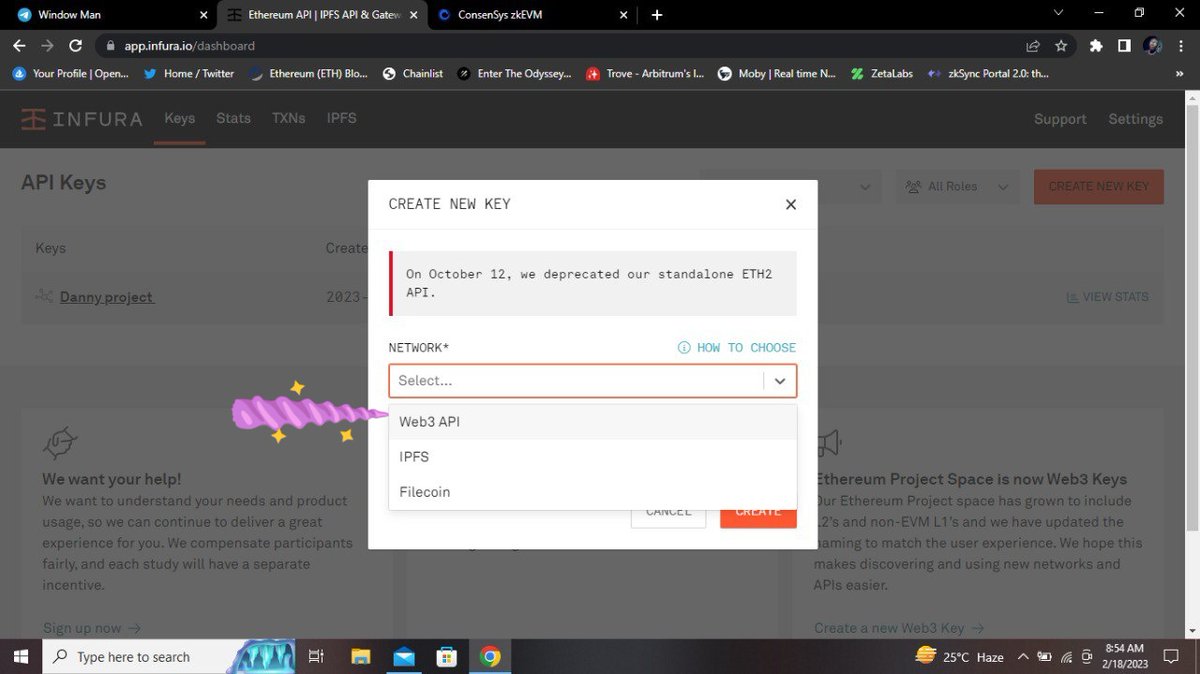Viewport: 1200px width, 674px height.
Task: Bookmark this page with the star icon
Action: [1061, 46]
